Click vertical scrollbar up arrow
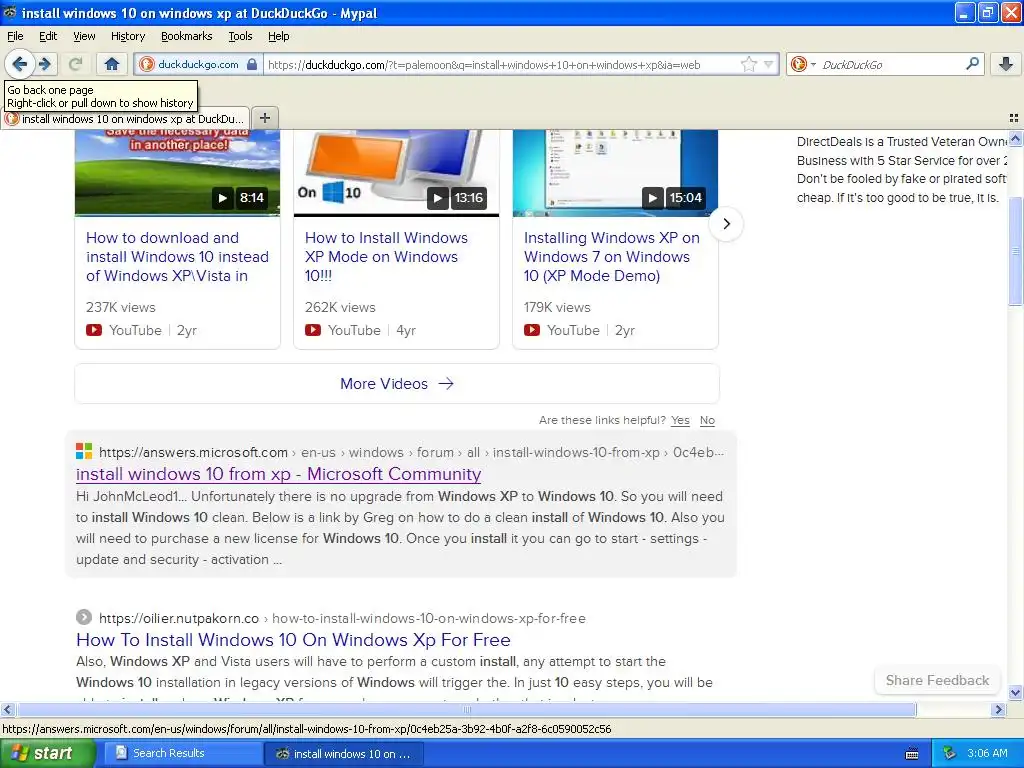Screen dimensions: 1024x768 [x=1015, y=138]
